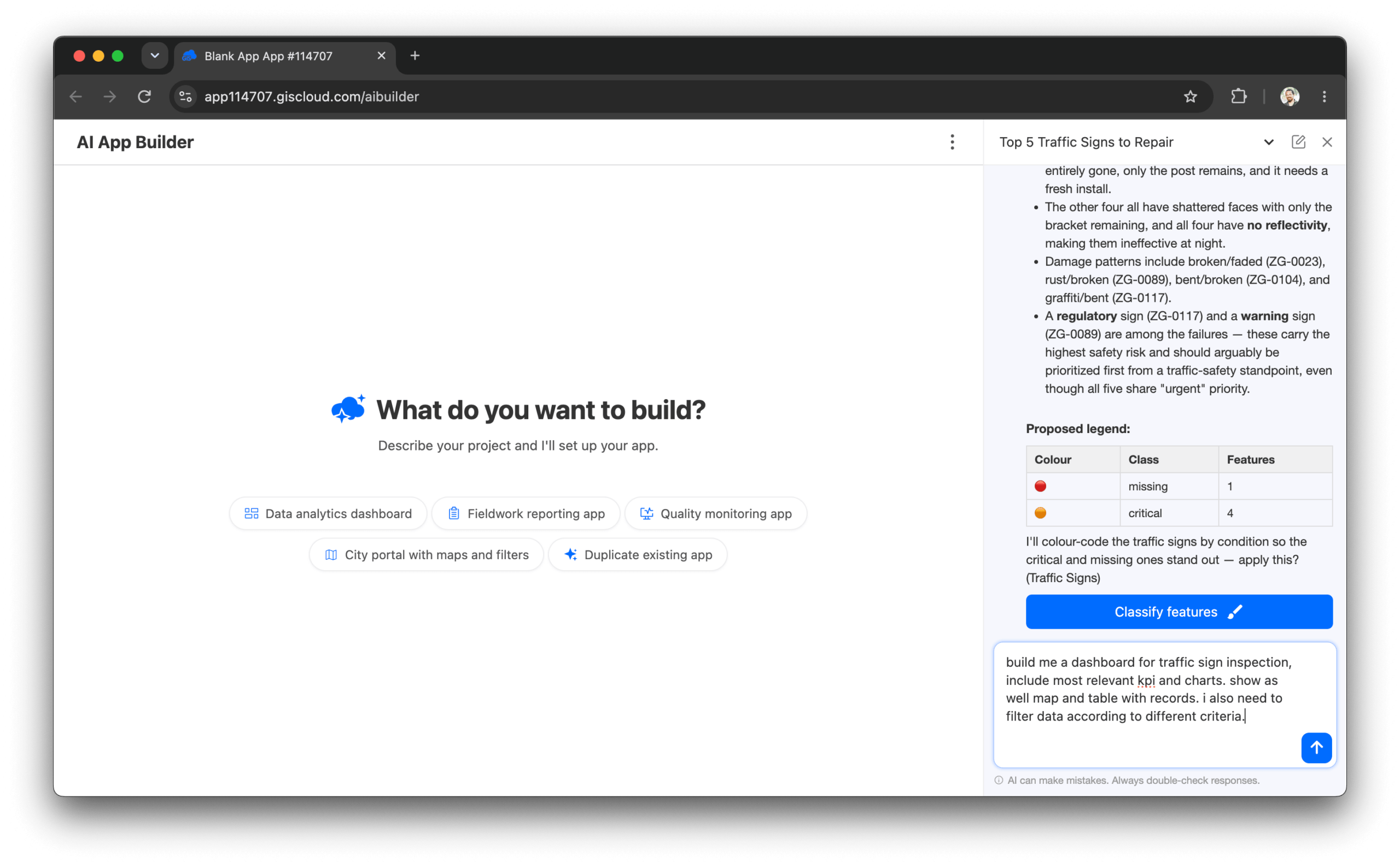This screenshot has width=1400, height=867.
Task: Open Chrome three-dot menu
Action: tap(1324, 96)
